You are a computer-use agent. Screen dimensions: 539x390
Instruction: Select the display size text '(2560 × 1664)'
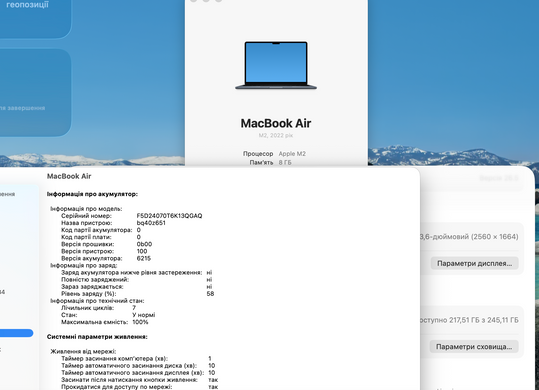(495, 236)
